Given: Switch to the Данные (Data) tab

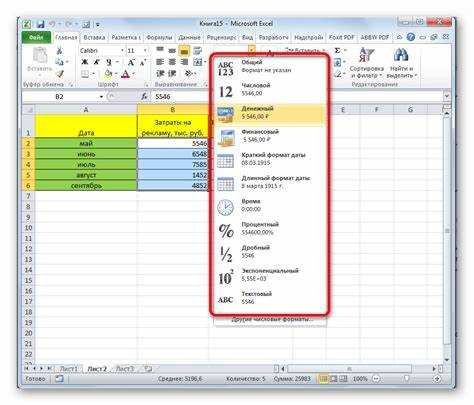Looking at the screenshot, I should (189, 37).
